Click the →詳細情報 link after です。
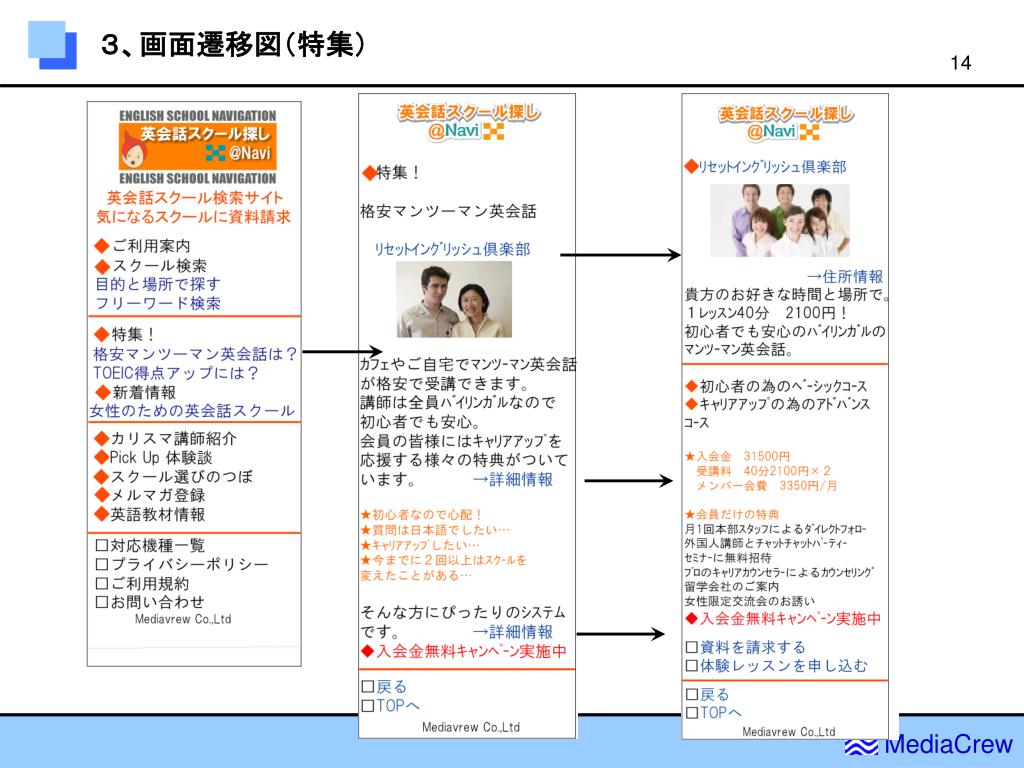 point(513,632)
